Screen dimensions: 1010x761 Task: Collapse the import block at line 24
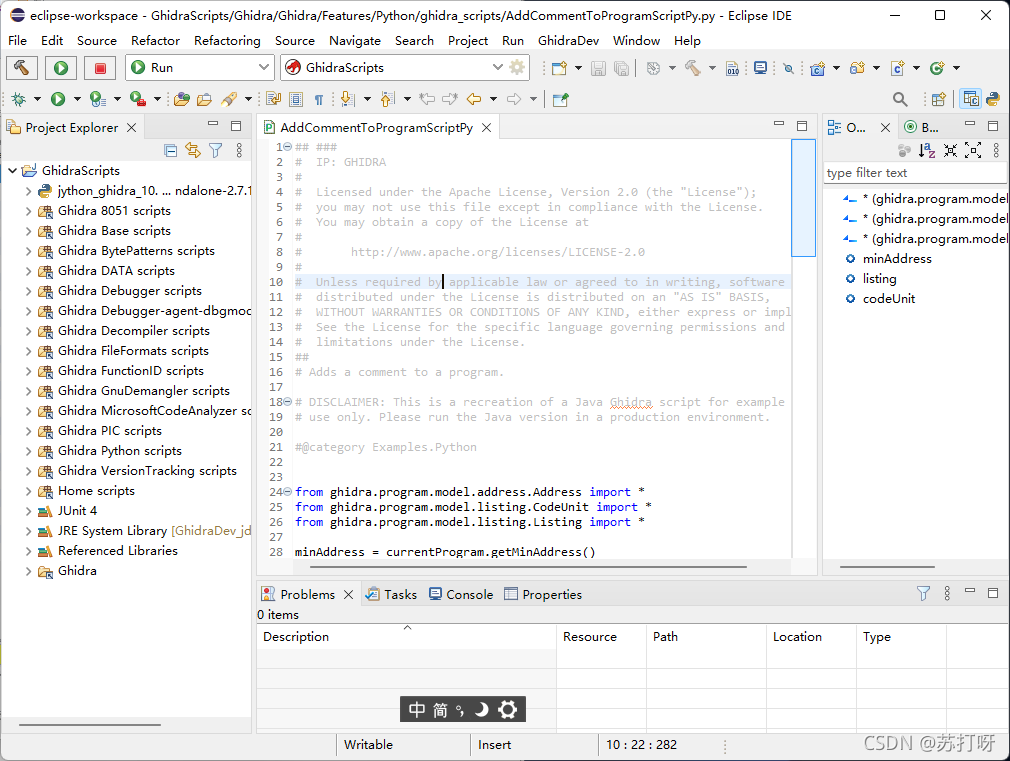coord(288,492)
